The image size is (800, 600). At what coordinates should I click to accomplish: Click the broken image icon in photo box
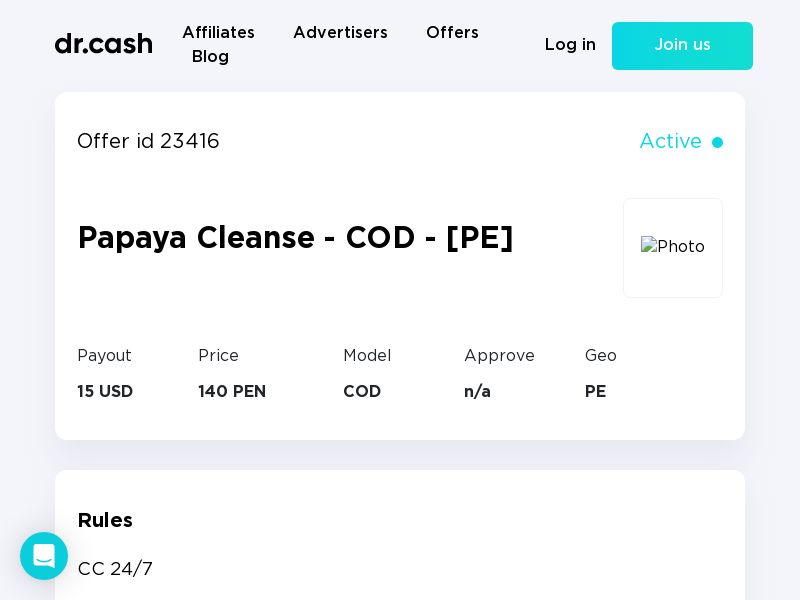pos(651,247)
